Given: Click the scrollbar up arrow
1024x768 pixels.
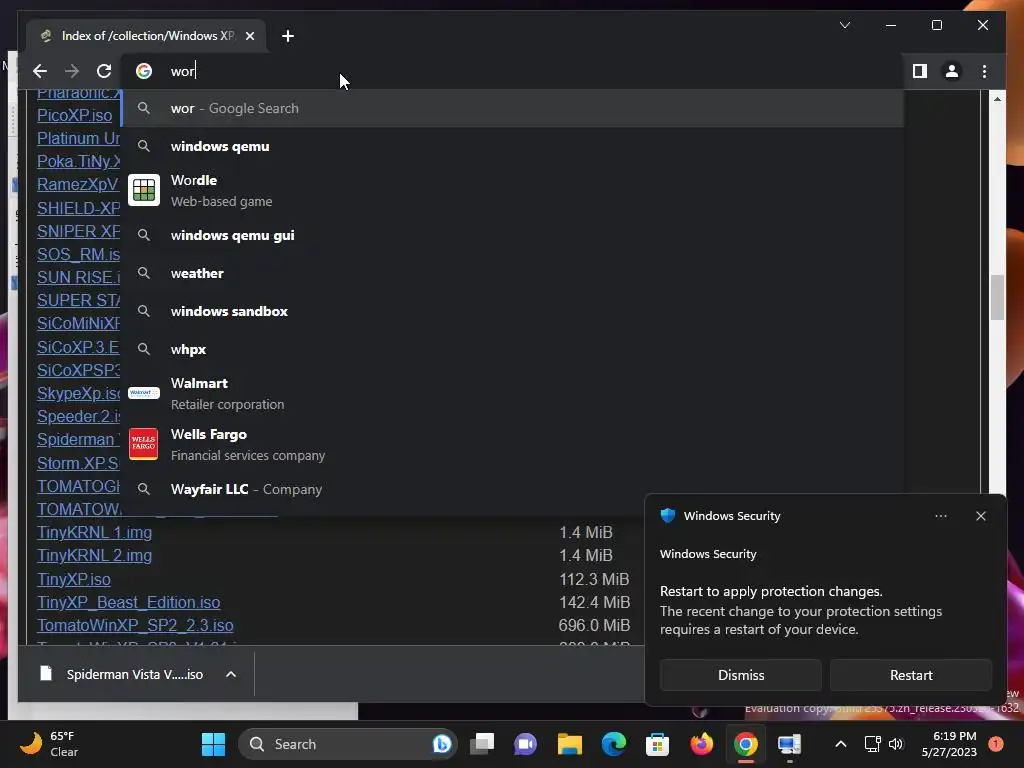Looking at the screenshot, I should pos(997,99).
